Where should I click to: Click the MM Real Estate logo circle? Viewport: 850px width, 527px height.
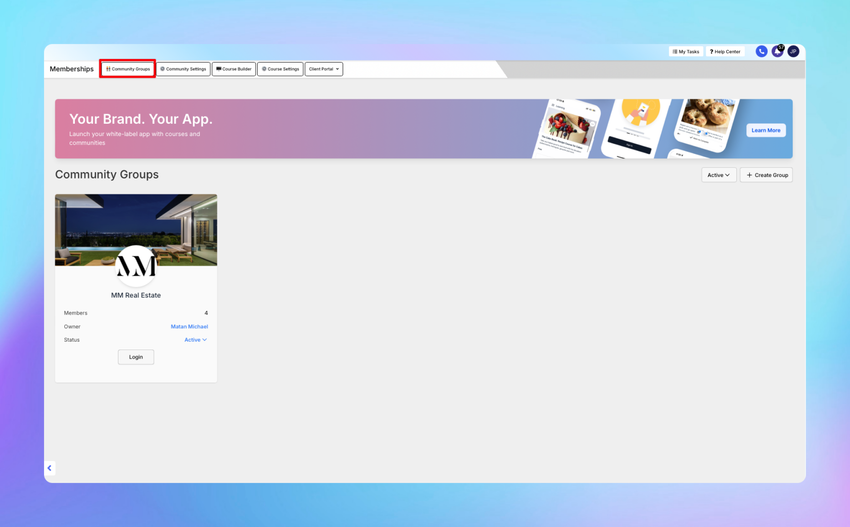136,266
